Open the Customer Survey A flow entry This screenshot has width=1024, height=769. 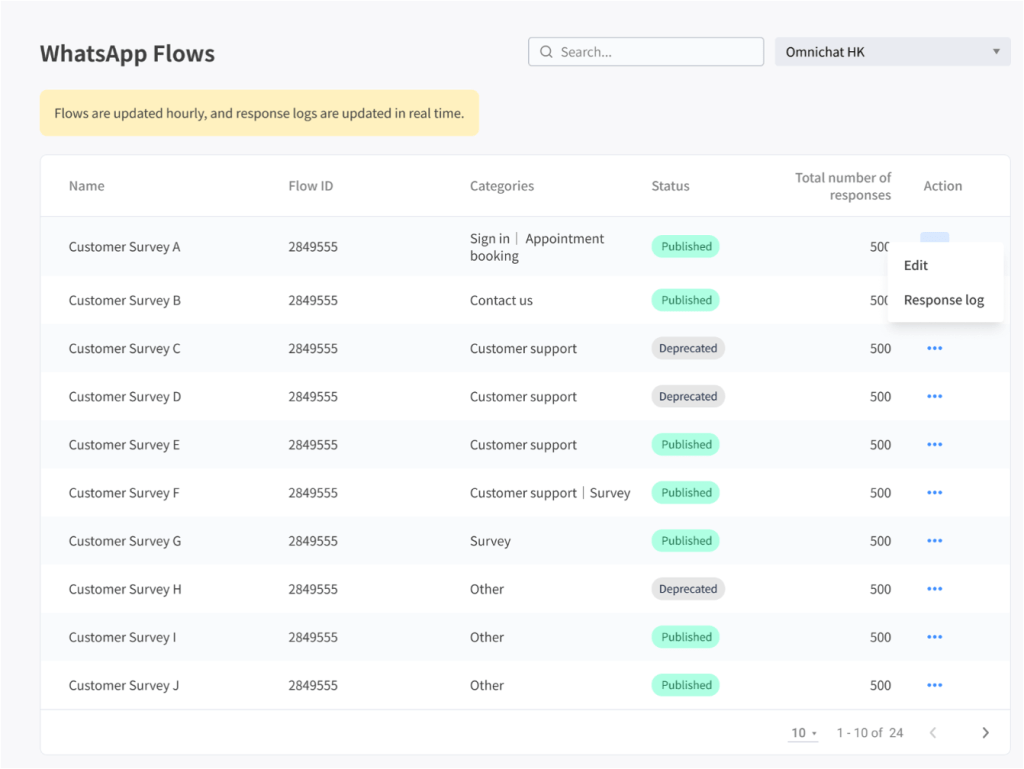click(x=124, y=246)
